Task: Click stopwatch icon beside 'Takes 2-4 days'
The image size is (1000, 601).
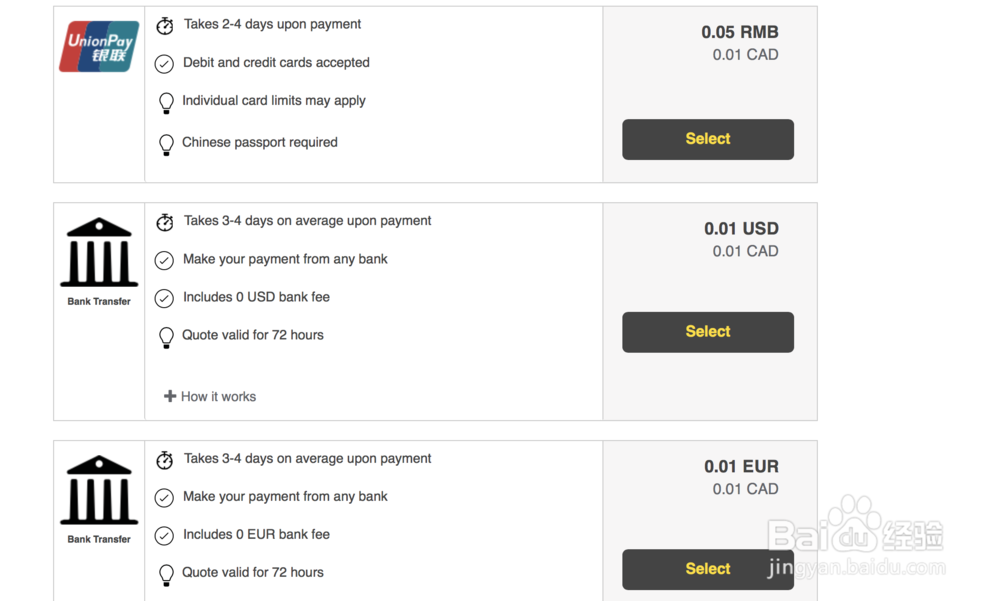Action: (165, 25)
